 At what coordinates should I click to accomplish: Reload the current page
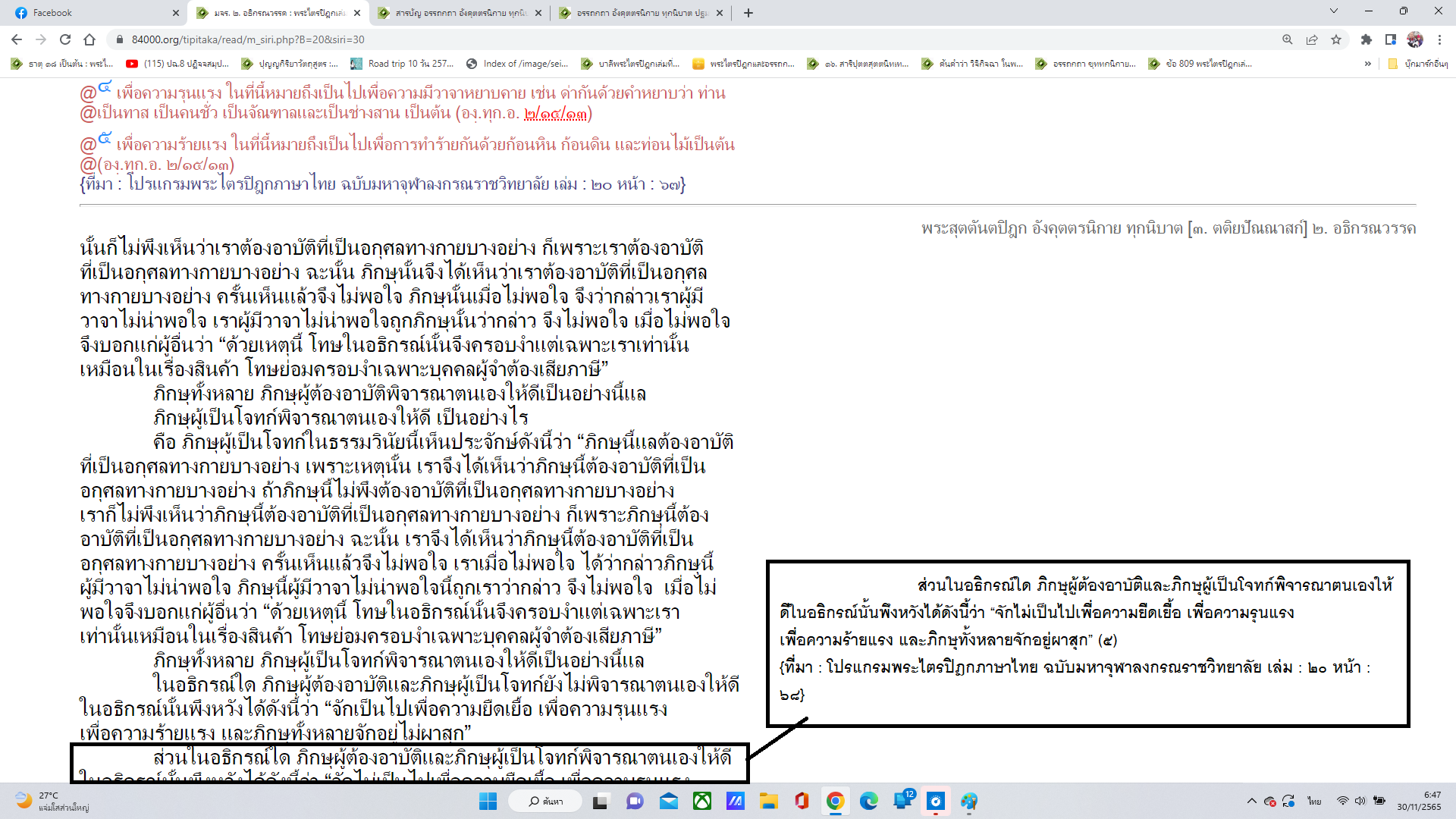click(x=65, y=39)
